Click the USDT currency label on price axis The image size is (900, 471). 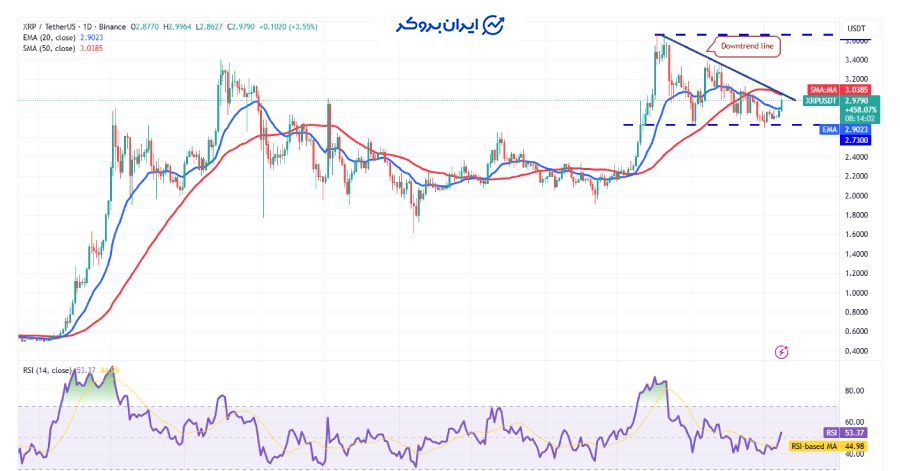(x=856, y=28)
